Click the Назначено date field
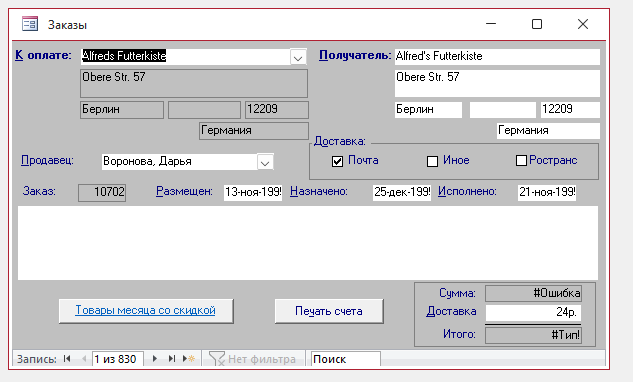Image resolution: width=633 pixels, height=382 pixels. click(402, 192)
